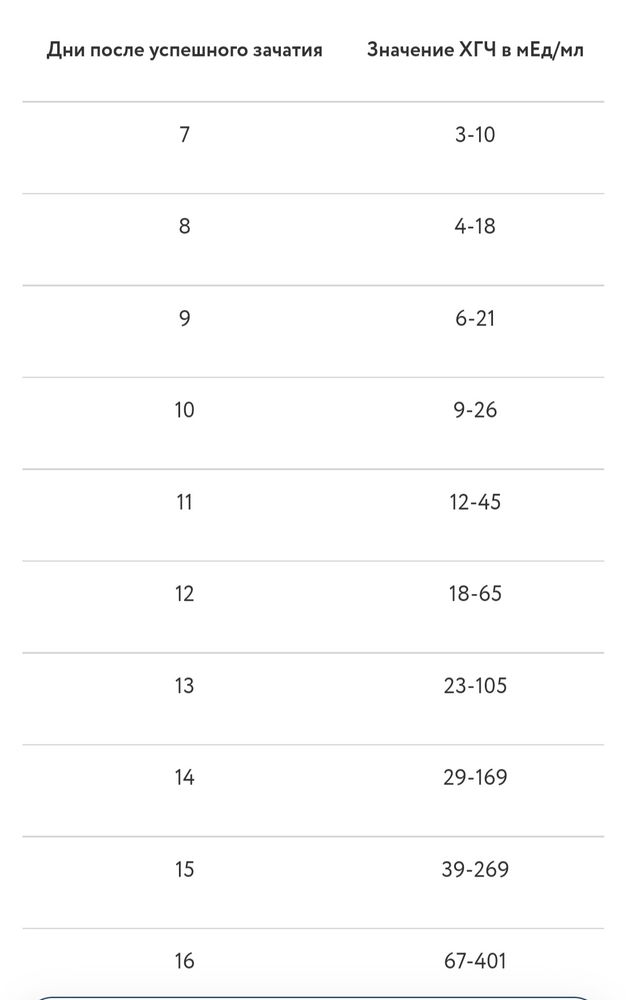
Task: Select the day 8 cell
Action: [184, 226]
